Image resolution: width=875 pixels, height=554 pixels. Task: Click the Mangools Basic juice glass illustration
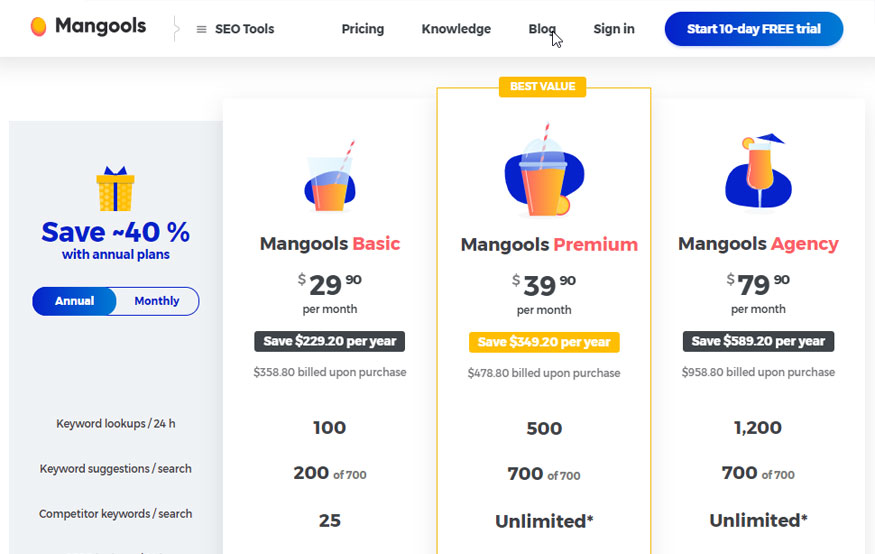[330, 176]
